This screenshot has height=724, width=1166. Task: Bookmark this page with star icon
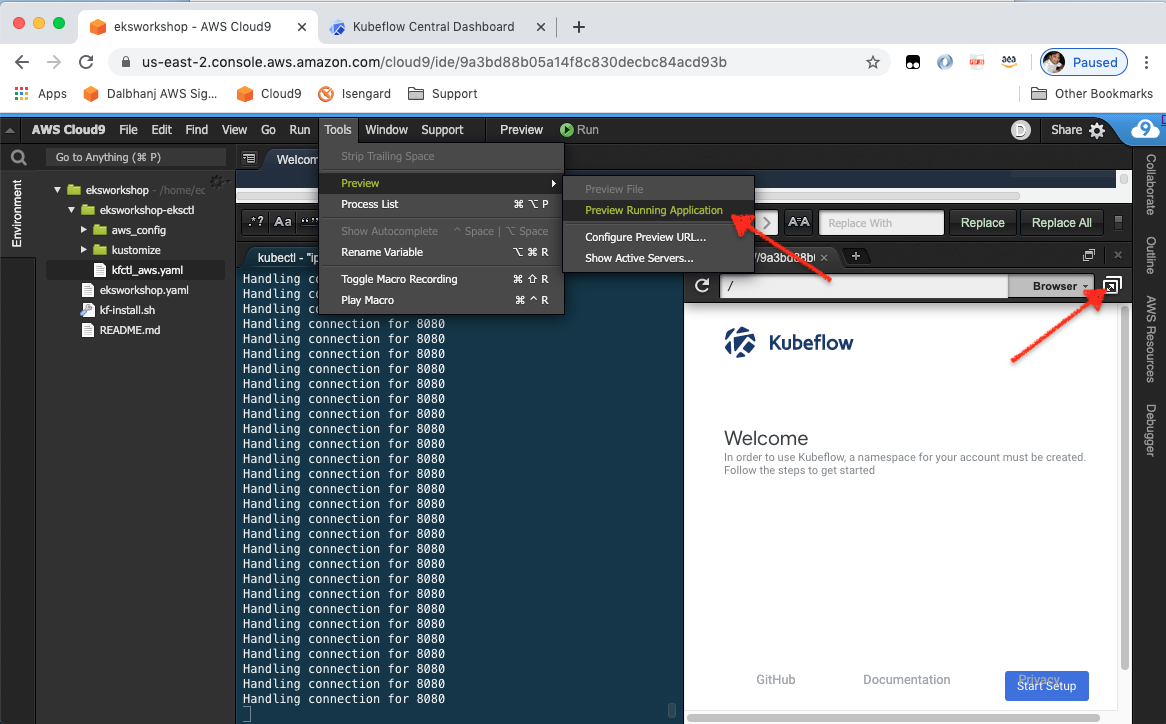[x=873, y=62]
